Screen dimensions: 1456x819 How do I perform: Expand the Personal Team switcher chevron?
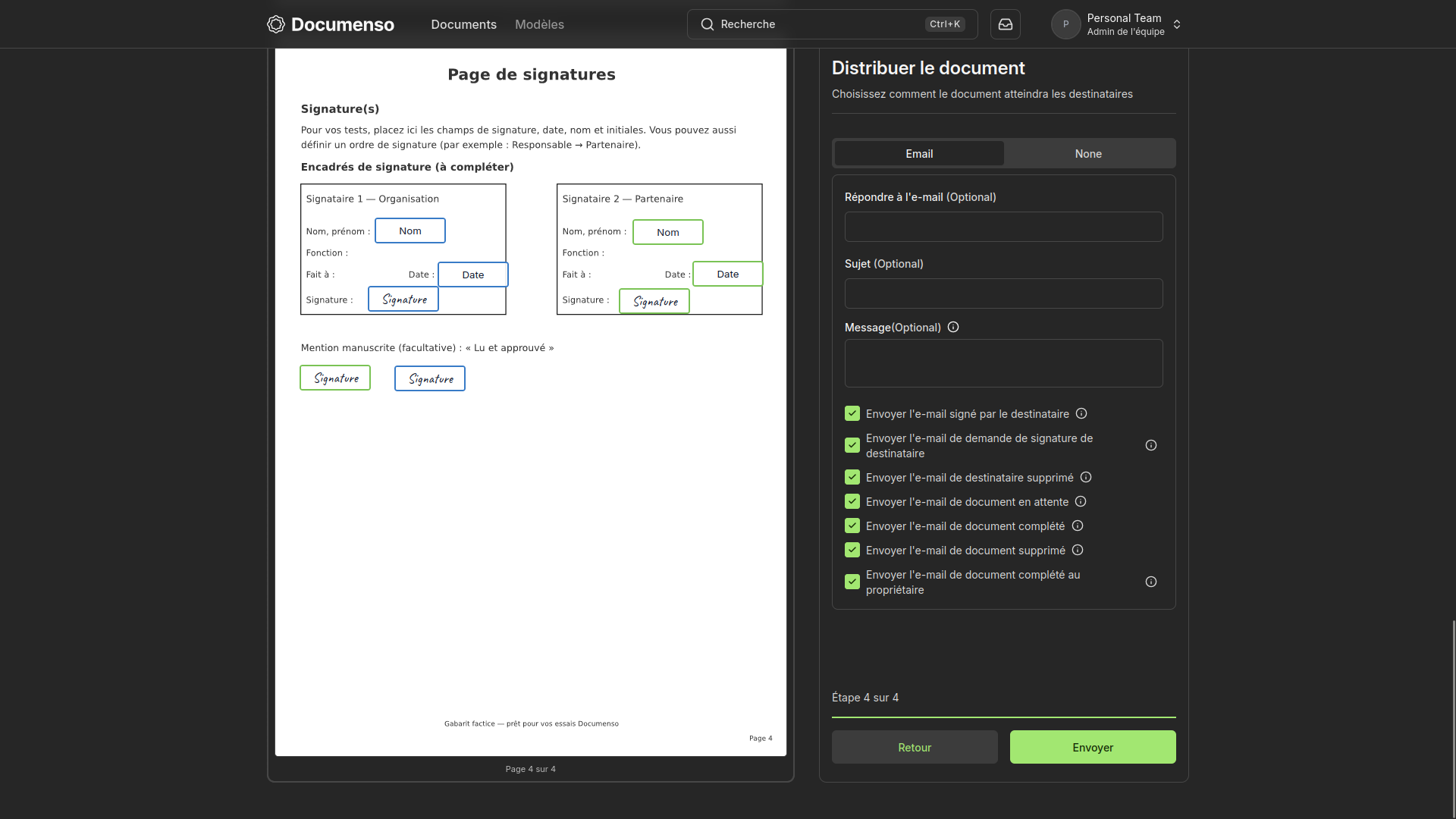click(x=1177, y=24)
